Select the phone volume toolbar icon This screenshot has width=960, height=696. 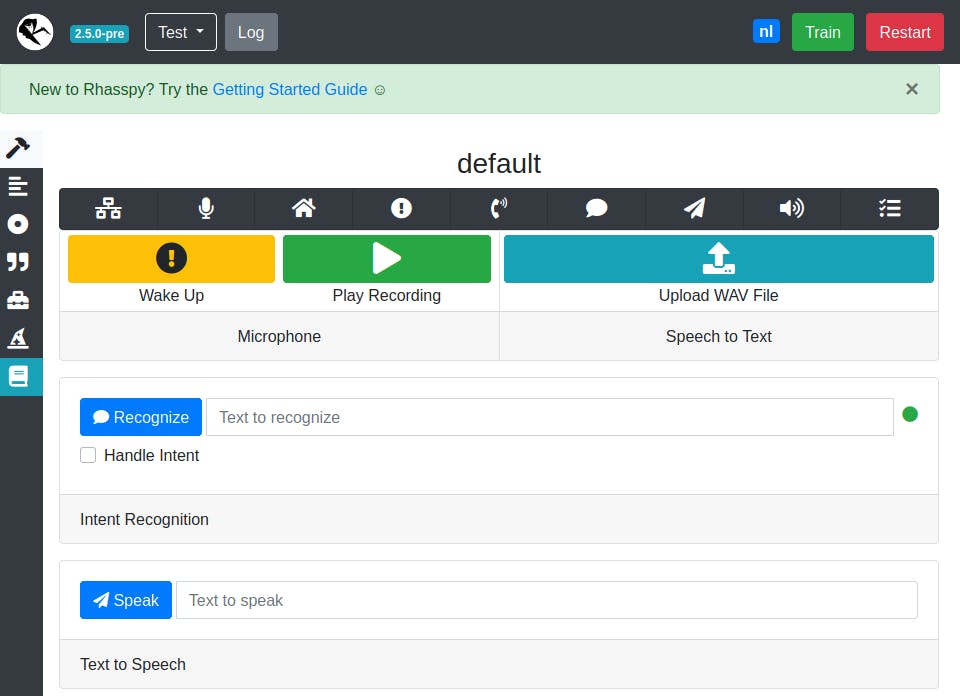[x=499, y=208]
